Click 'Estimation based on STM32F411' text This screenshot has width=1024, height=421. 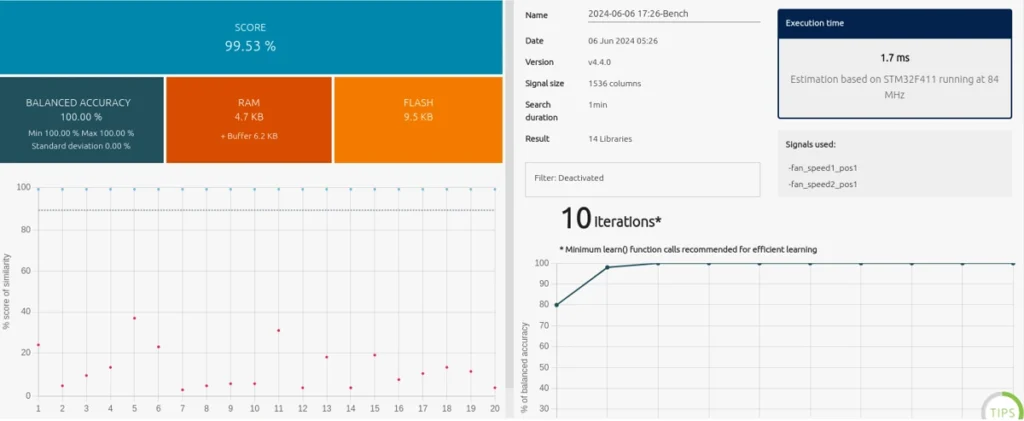pos(895,87)
